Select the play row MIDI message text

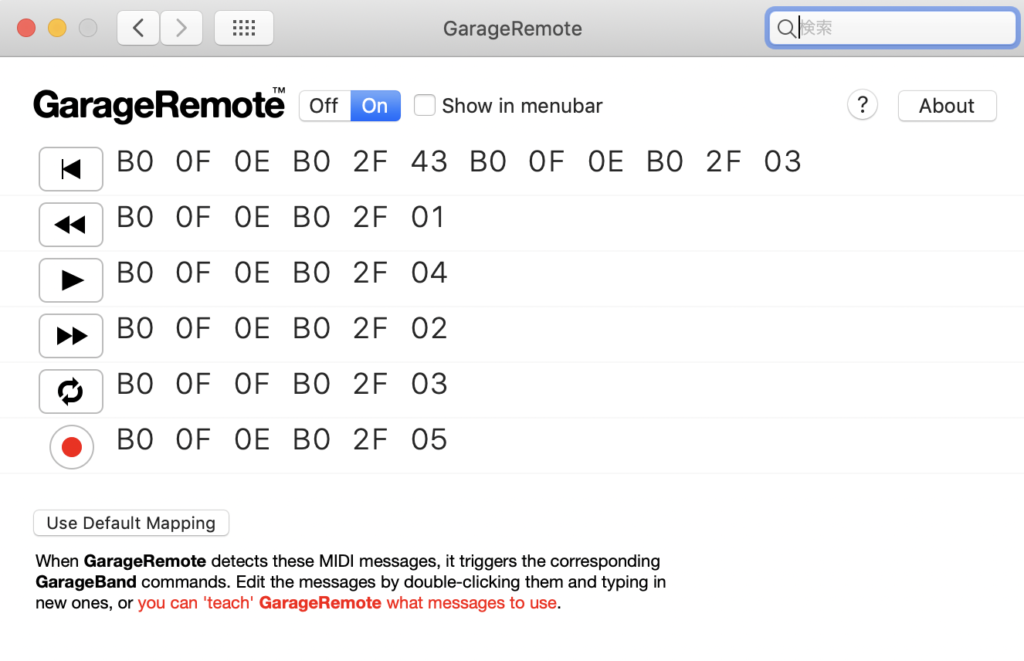point(282,273)
